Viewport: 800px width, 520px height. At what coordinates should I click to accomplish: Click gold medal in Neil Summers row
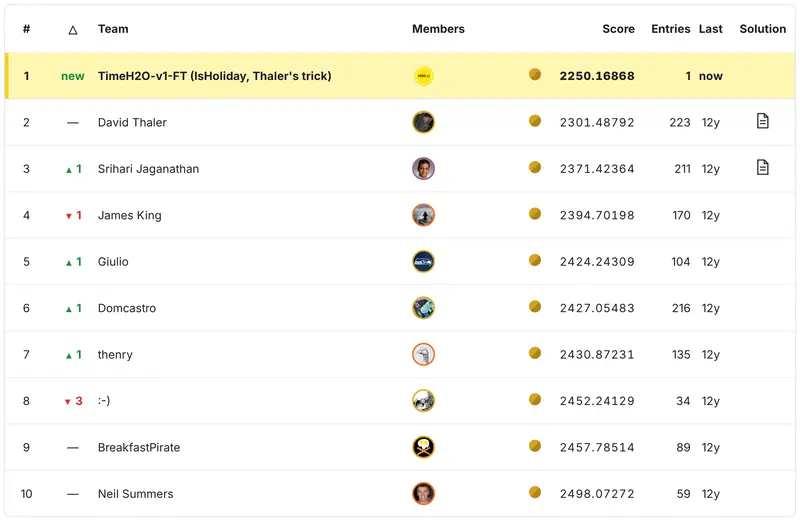[535, 492]
